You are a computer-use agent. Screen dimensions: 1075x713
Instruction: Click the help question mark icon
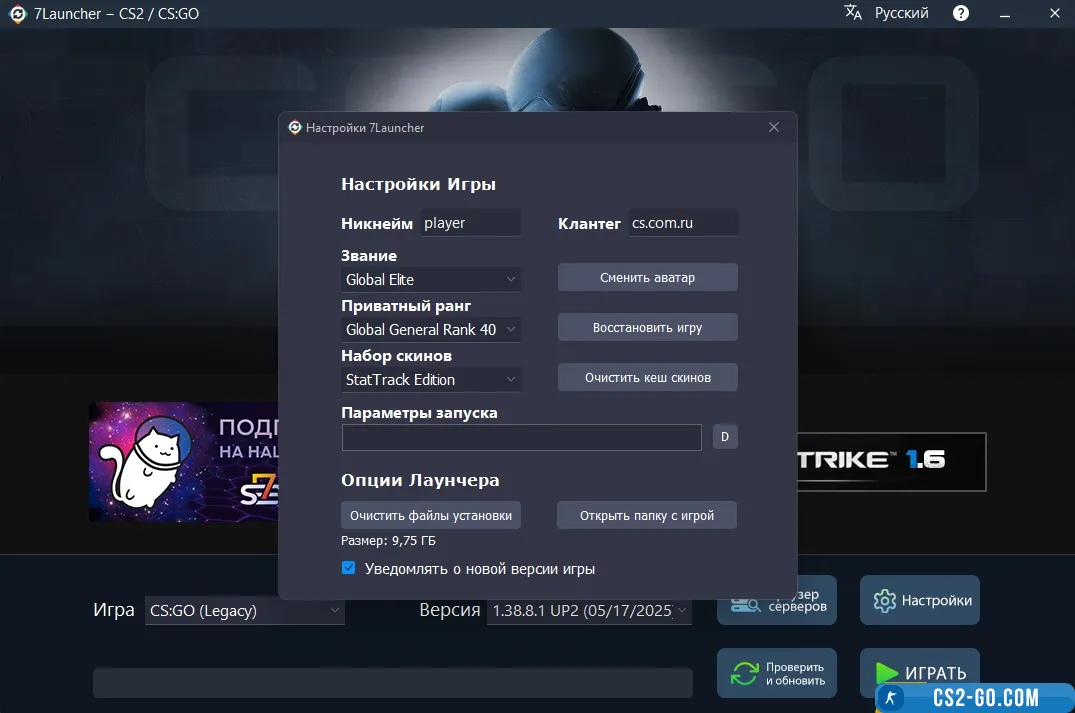tap(961, 13)
